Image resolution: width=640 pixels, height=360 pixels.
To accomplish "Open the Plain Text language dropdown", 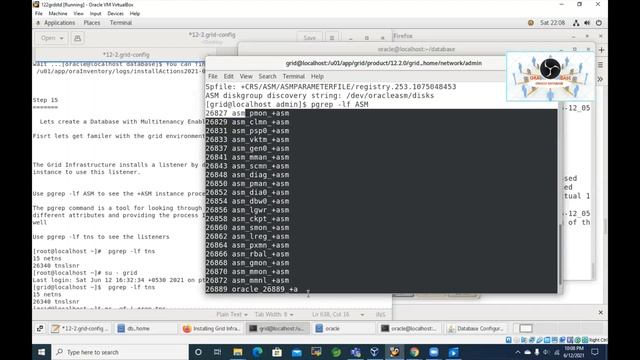I will pyautogui.click(x=232, y=315).
